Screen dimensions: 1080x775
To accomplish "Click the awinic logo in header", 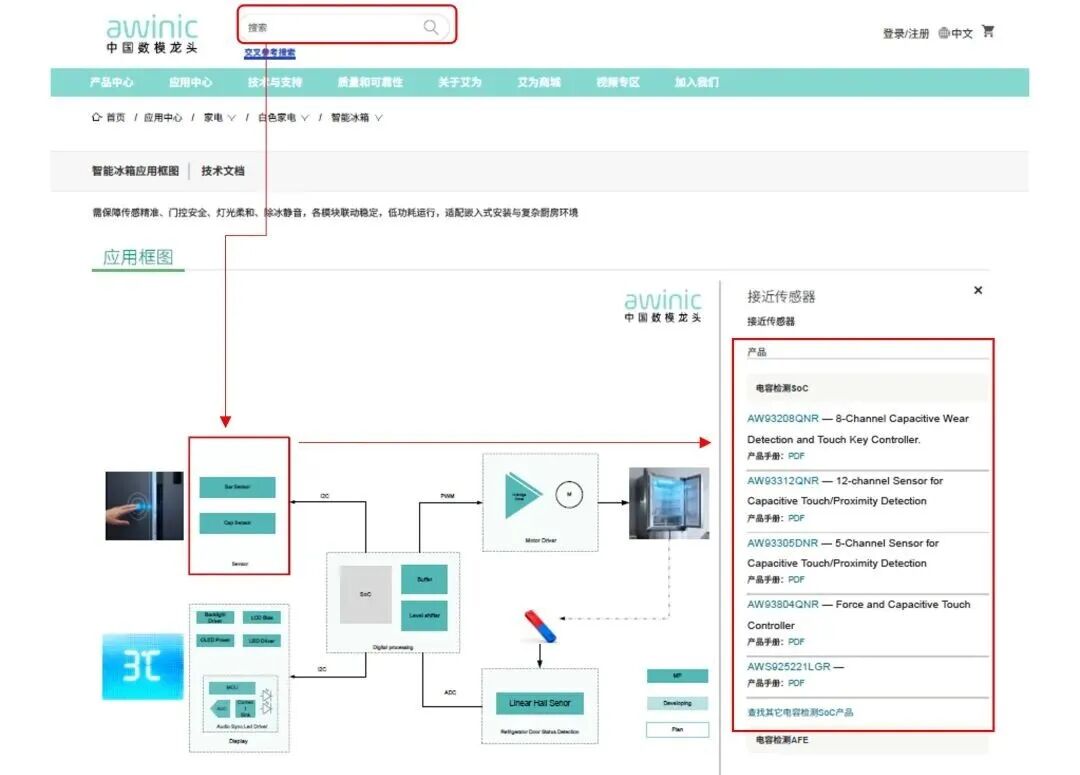I will 152,34.
